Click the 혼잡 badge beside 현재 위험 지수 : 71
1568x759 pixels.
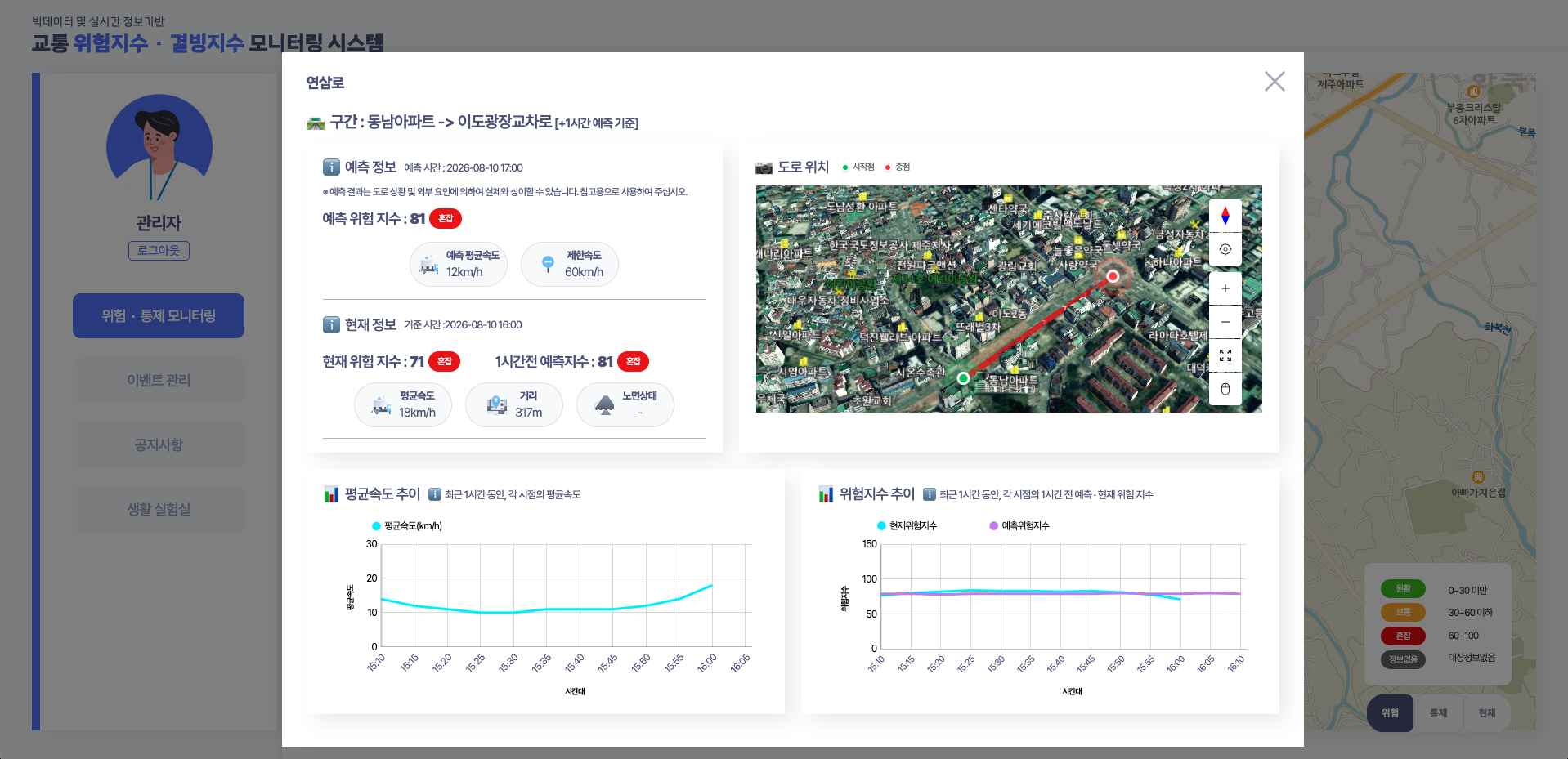click(x=445, y=361)
